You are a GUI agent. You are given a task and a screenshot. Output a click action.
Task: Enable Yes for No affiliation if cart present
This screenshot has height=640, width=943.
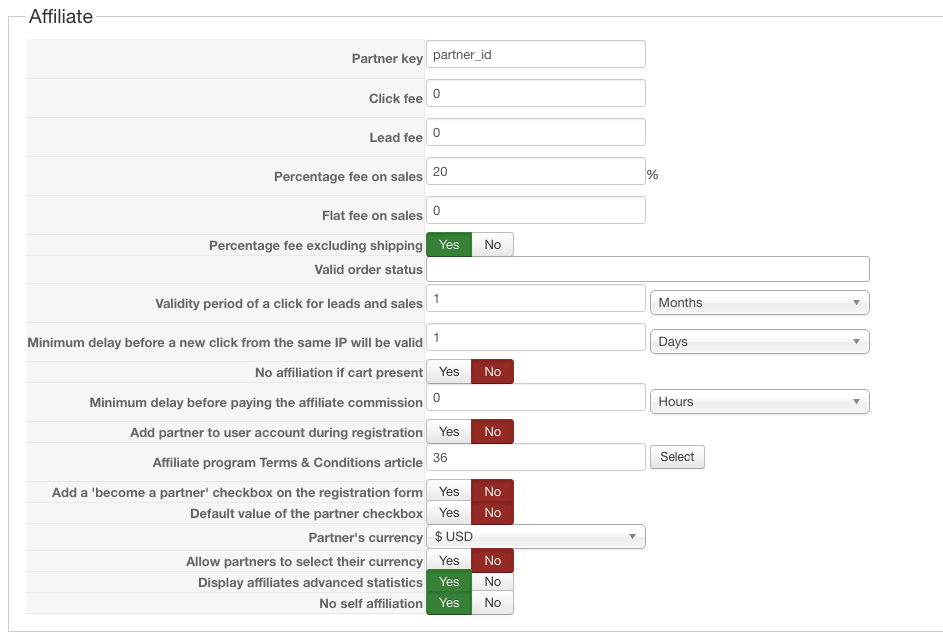(x=449, y=372)
